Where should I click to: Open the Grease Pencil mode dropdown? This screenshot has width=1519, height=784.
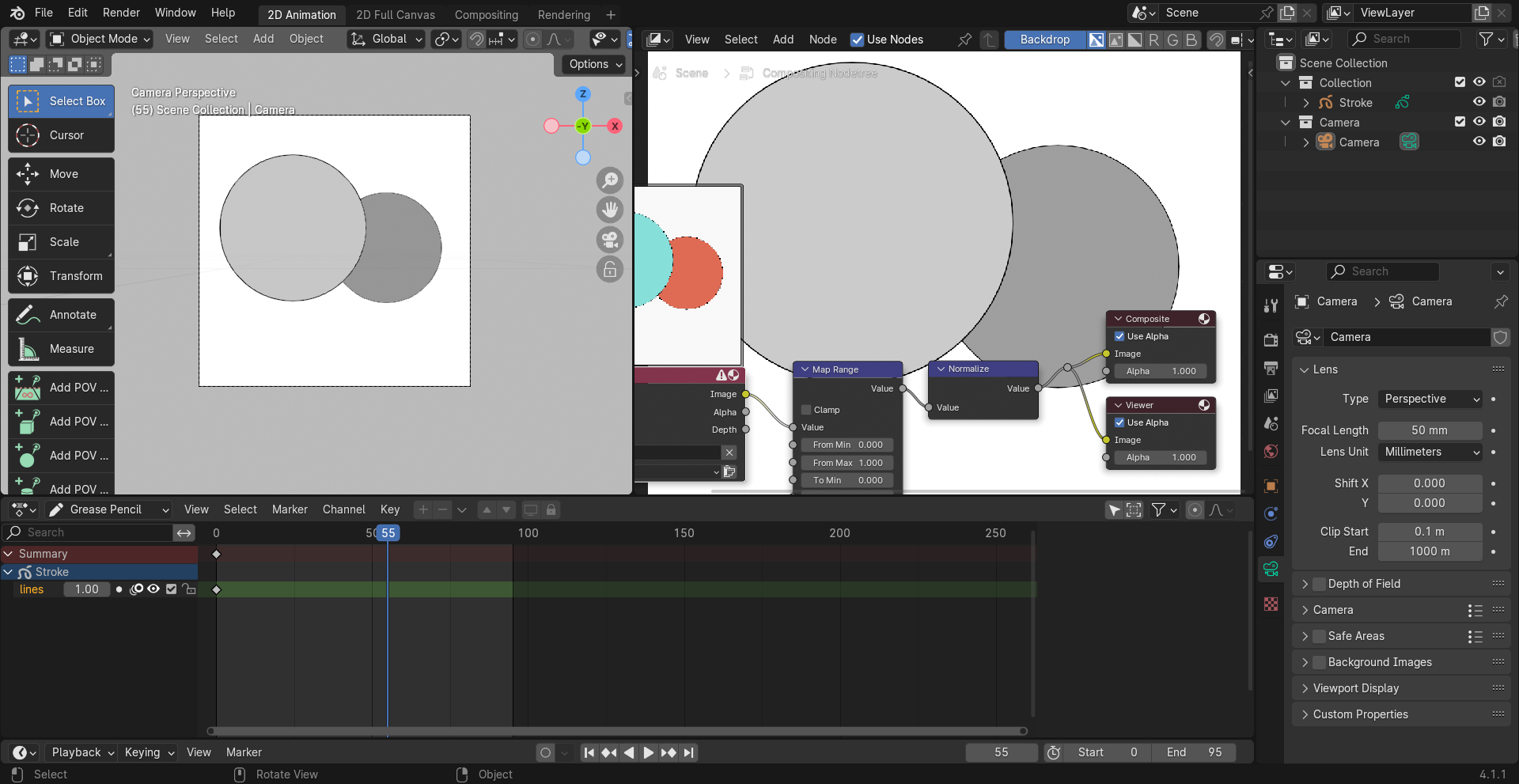pos(109,509)
